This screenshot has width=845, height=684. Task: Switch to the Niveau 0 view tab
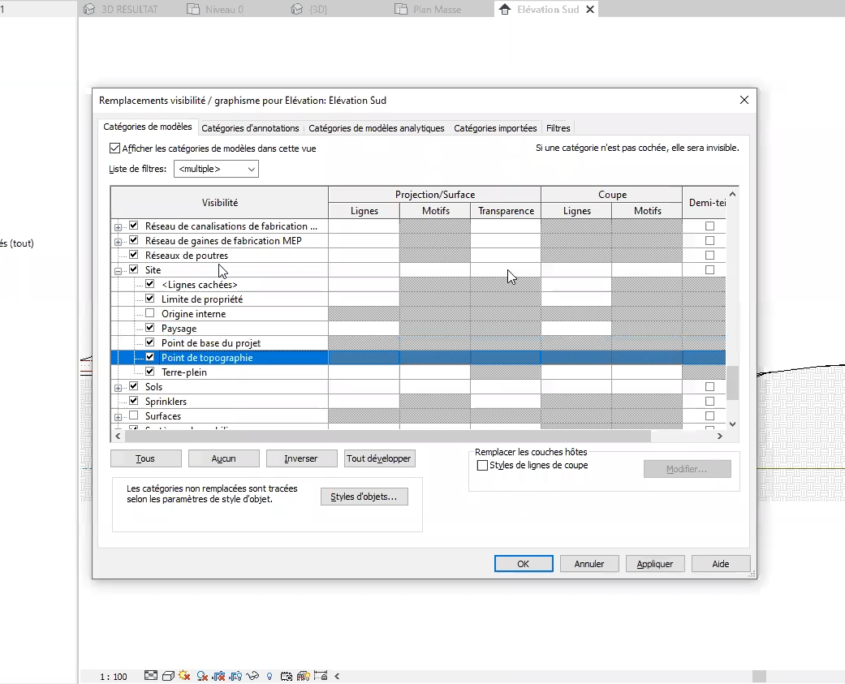click(216, 10)
